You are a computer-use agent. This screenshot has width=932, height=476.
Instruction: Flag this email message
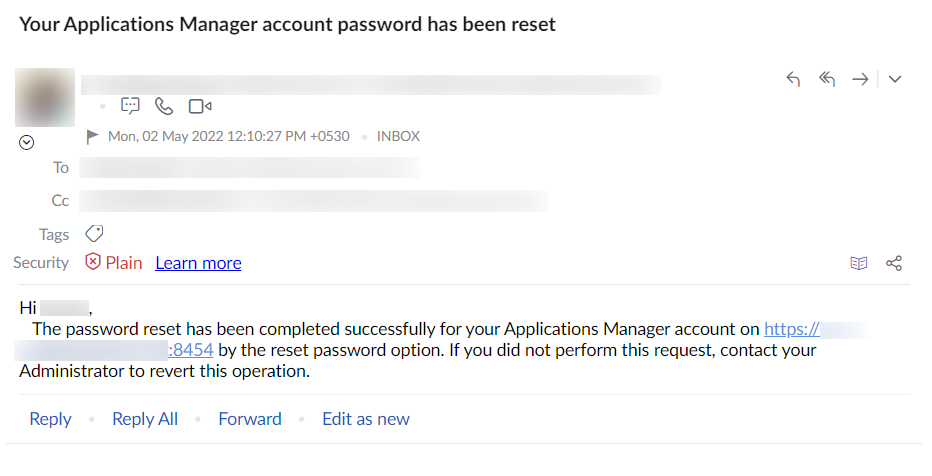(x=93, y=136)
